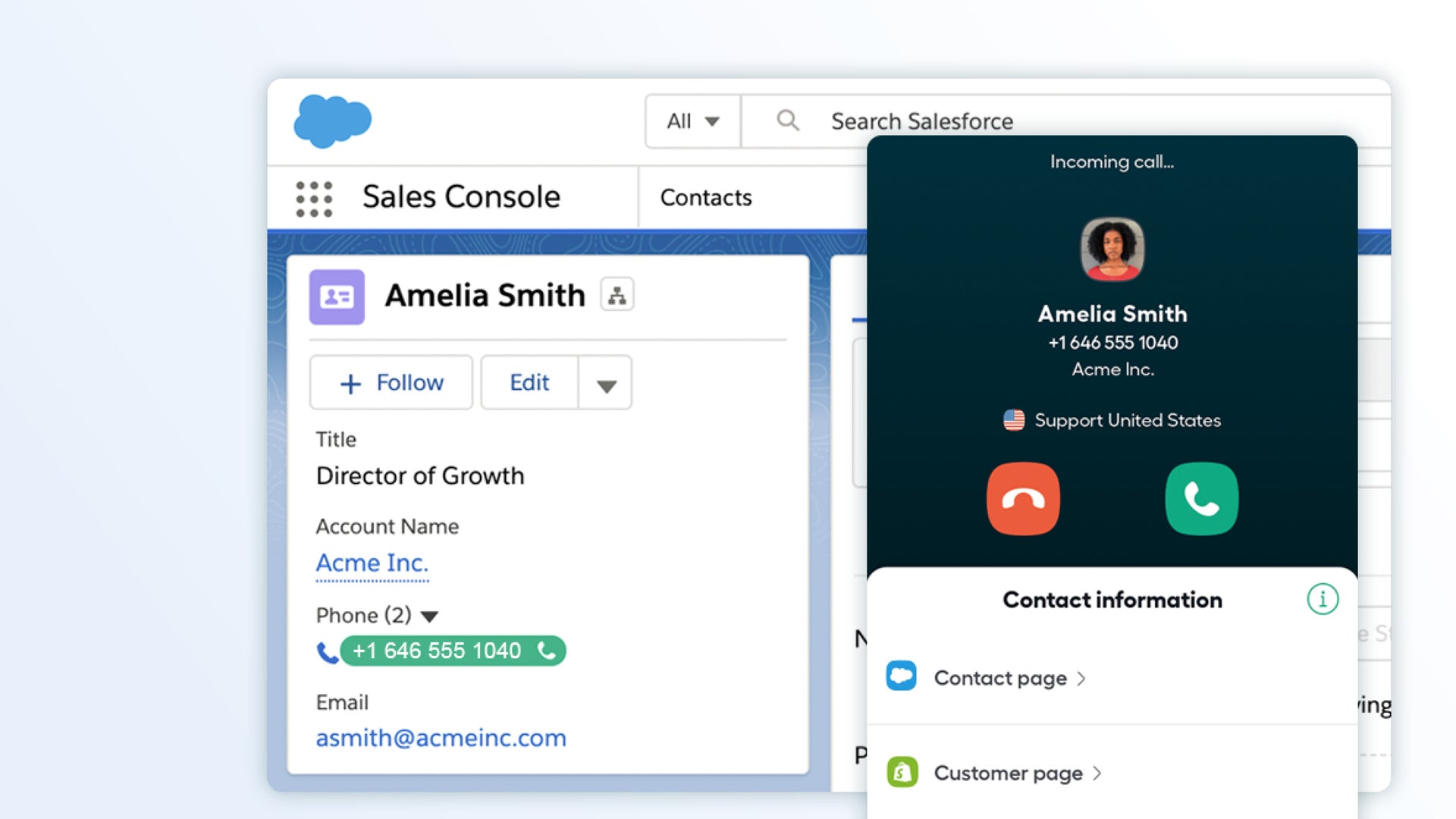The width and height of the screenshot is (1456, 819).
Task: Decline the incoming call with red button
Action: [x=1023, y=499]
